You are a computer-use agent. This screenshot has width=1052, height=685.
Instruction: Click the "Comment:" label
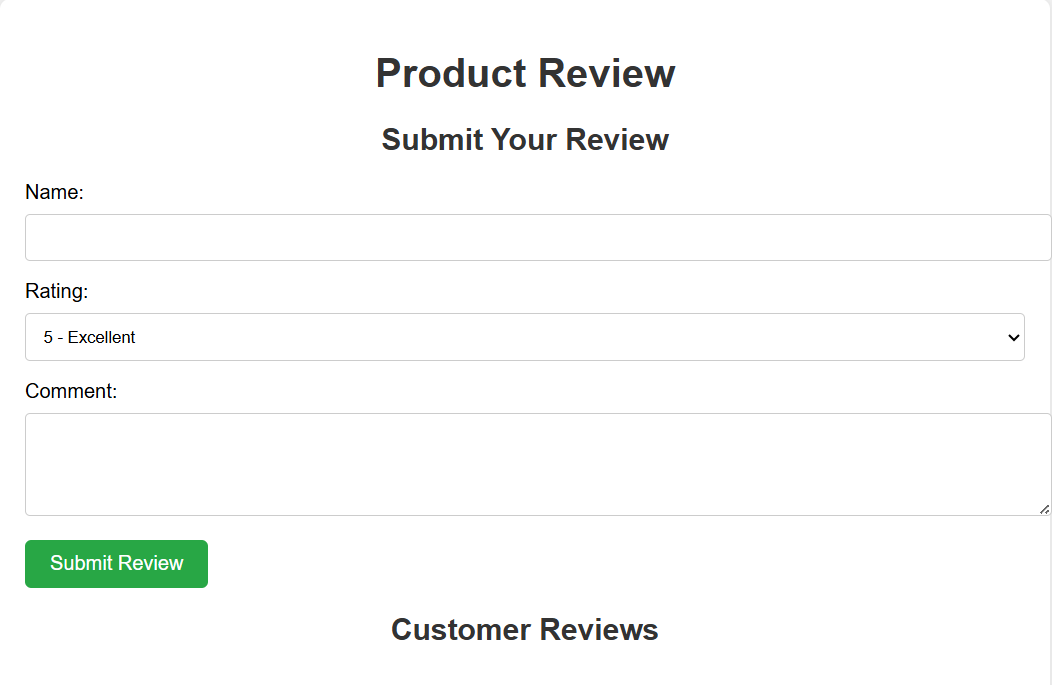pyautogui.click(x=71, y=391)
